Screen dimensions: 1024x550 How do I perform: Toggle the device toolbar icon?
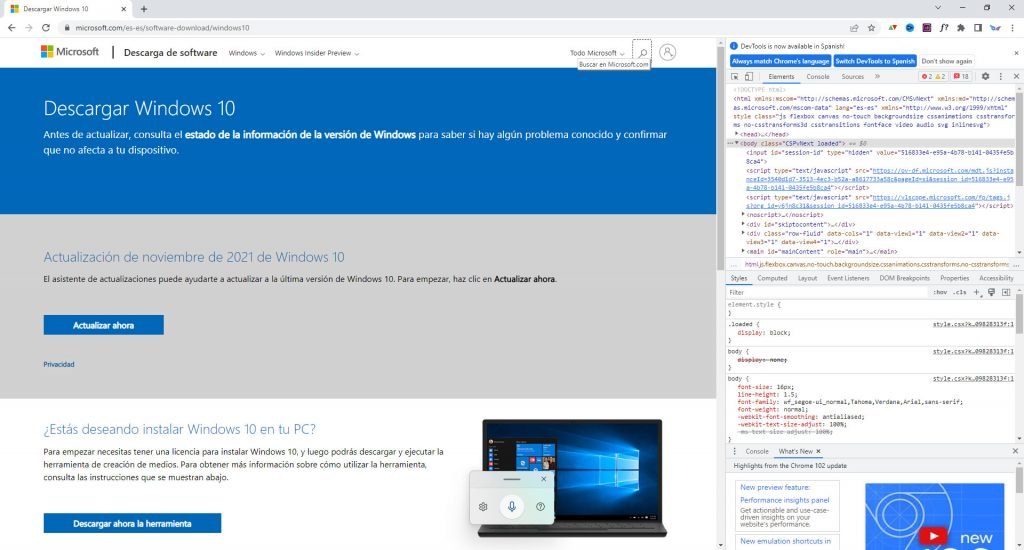click(749, 76)
